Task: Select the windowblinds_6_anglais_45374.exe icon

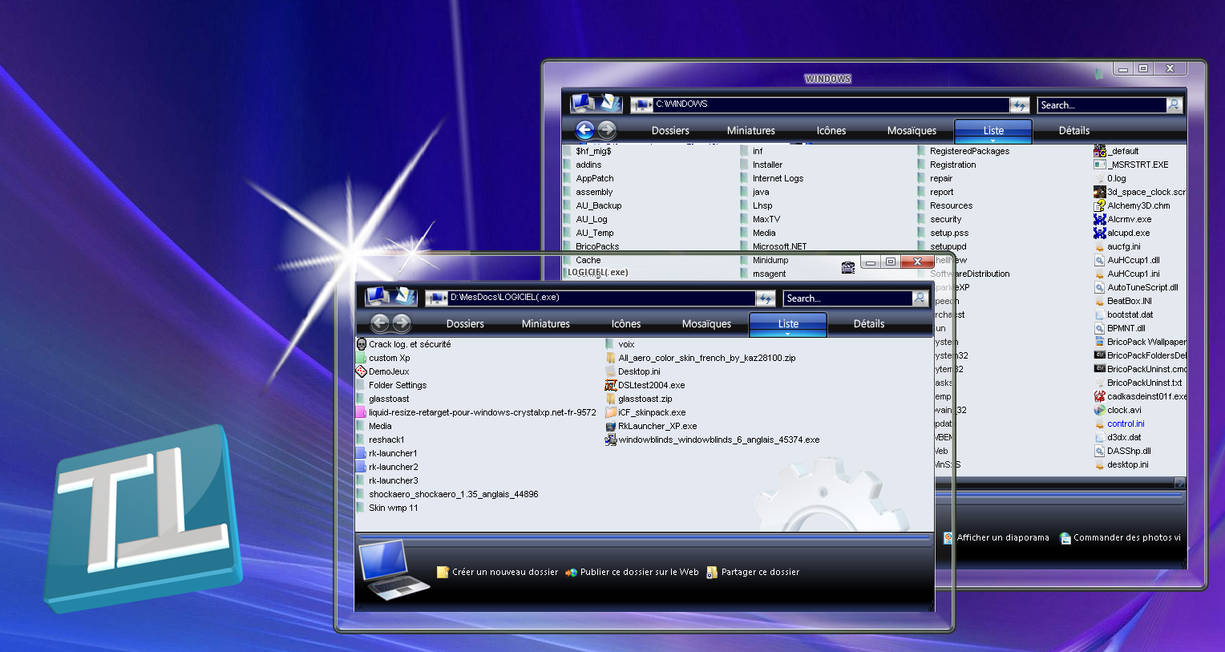Action: [x=611, y=440]
